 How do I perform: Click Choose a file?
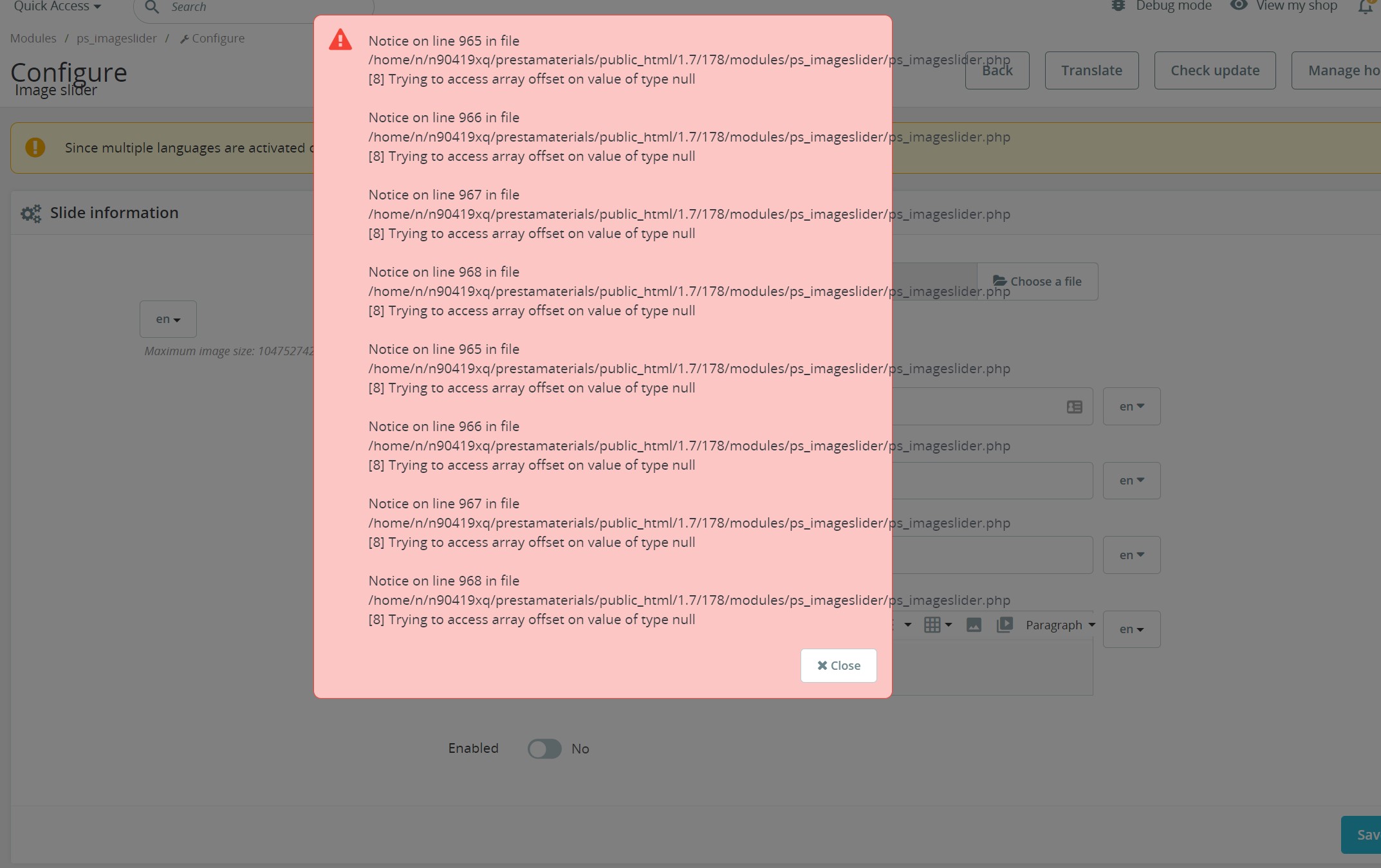1037,281
